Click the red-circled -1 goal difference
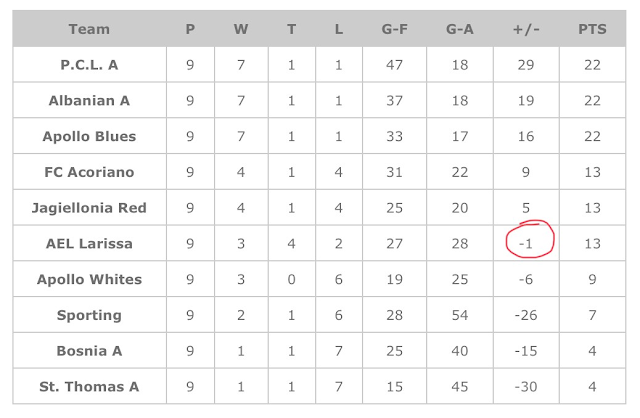The width and height of the screenshot is (640, 418). (x=525, y=244)
